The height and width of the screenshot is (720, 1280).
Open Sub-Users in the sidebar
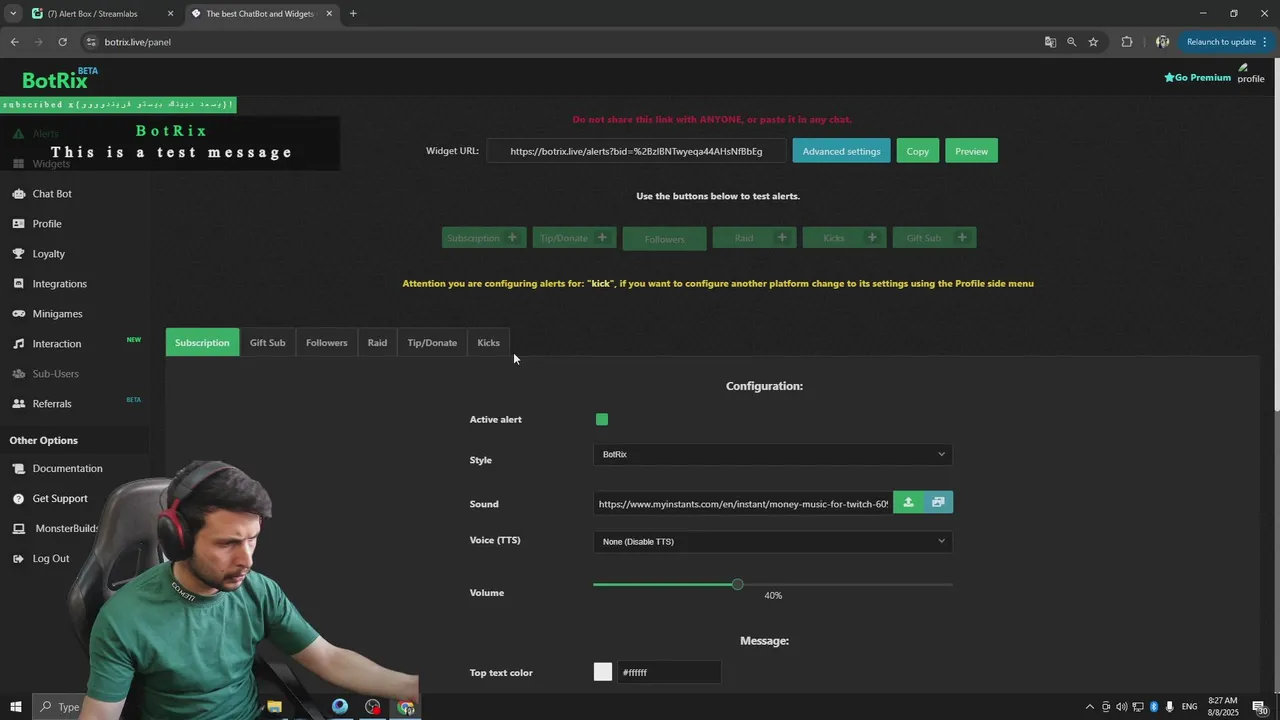pos(55,374)
